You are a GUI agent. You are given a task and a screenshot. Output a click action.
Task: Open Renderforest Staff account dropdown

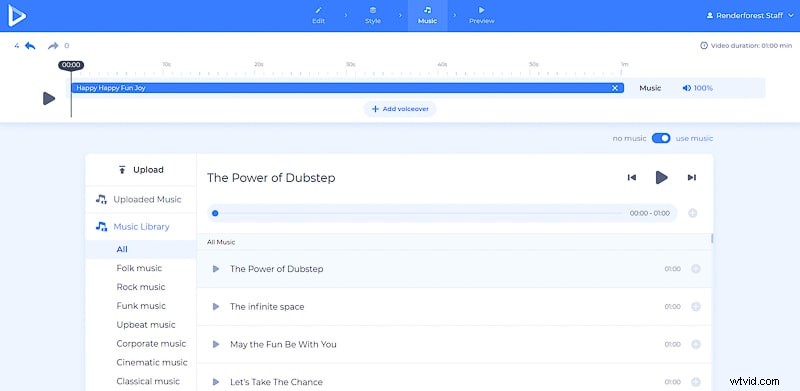[750, 16]
